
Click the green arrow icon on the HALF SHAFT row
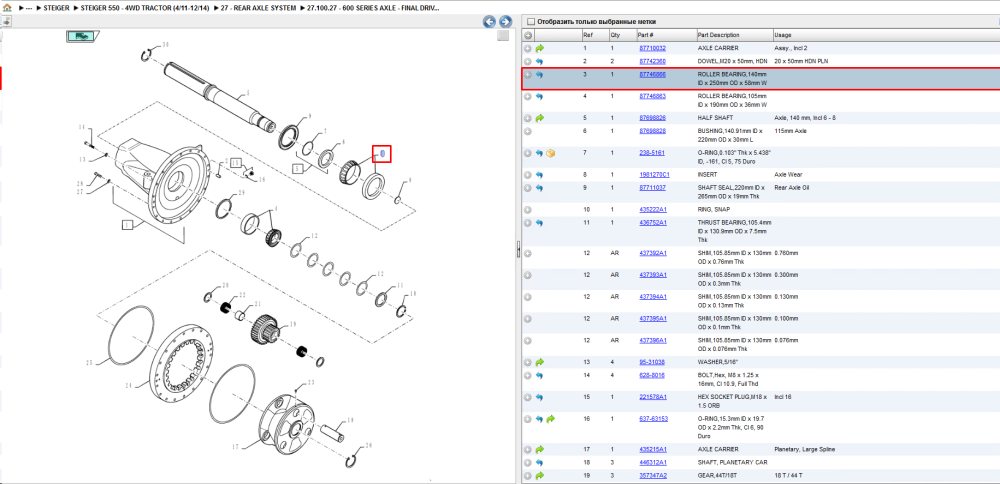pos(540,118)
